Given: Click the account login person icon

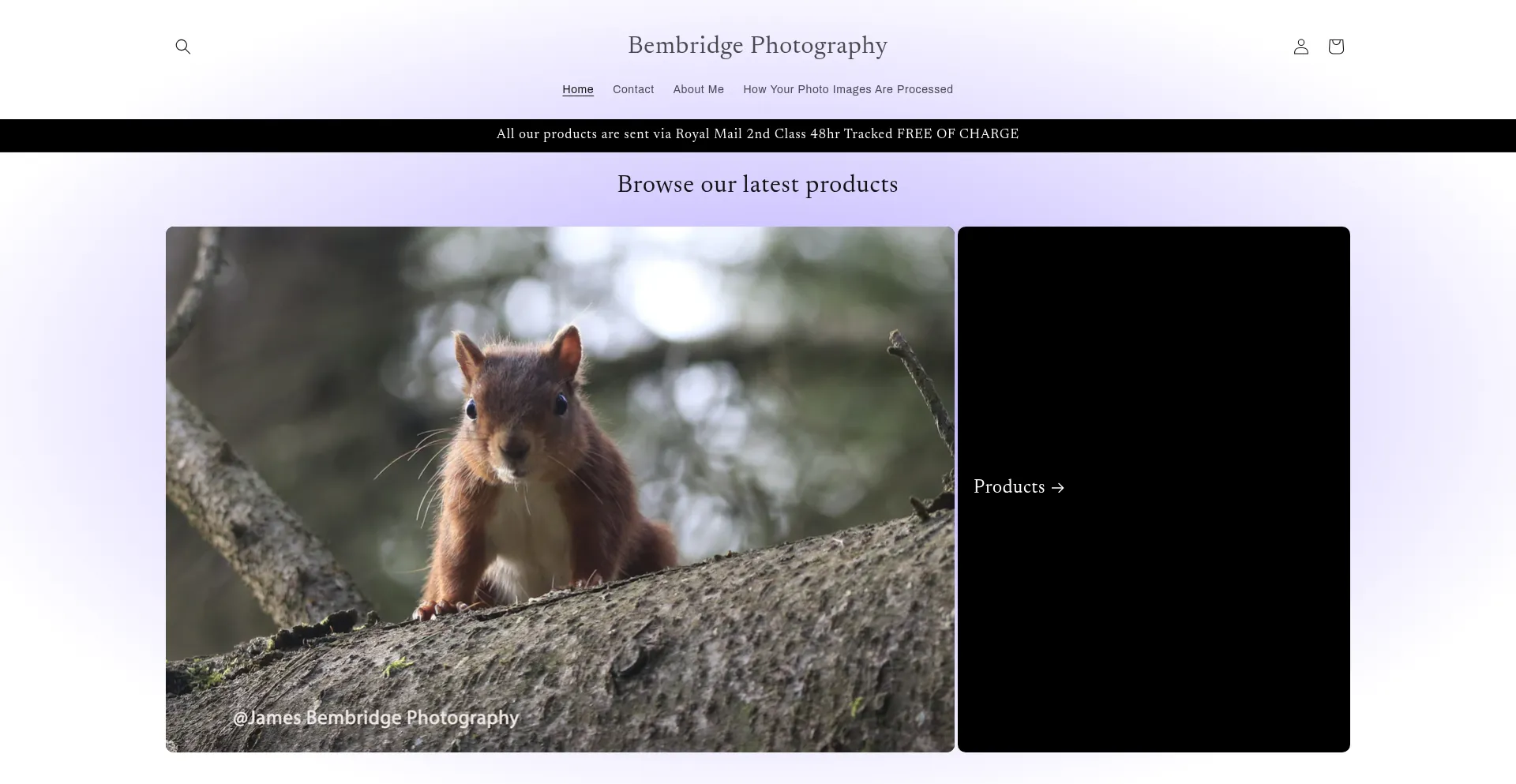Looking at the screenshot, I should pyautogui.click(x=1300, y=47).
